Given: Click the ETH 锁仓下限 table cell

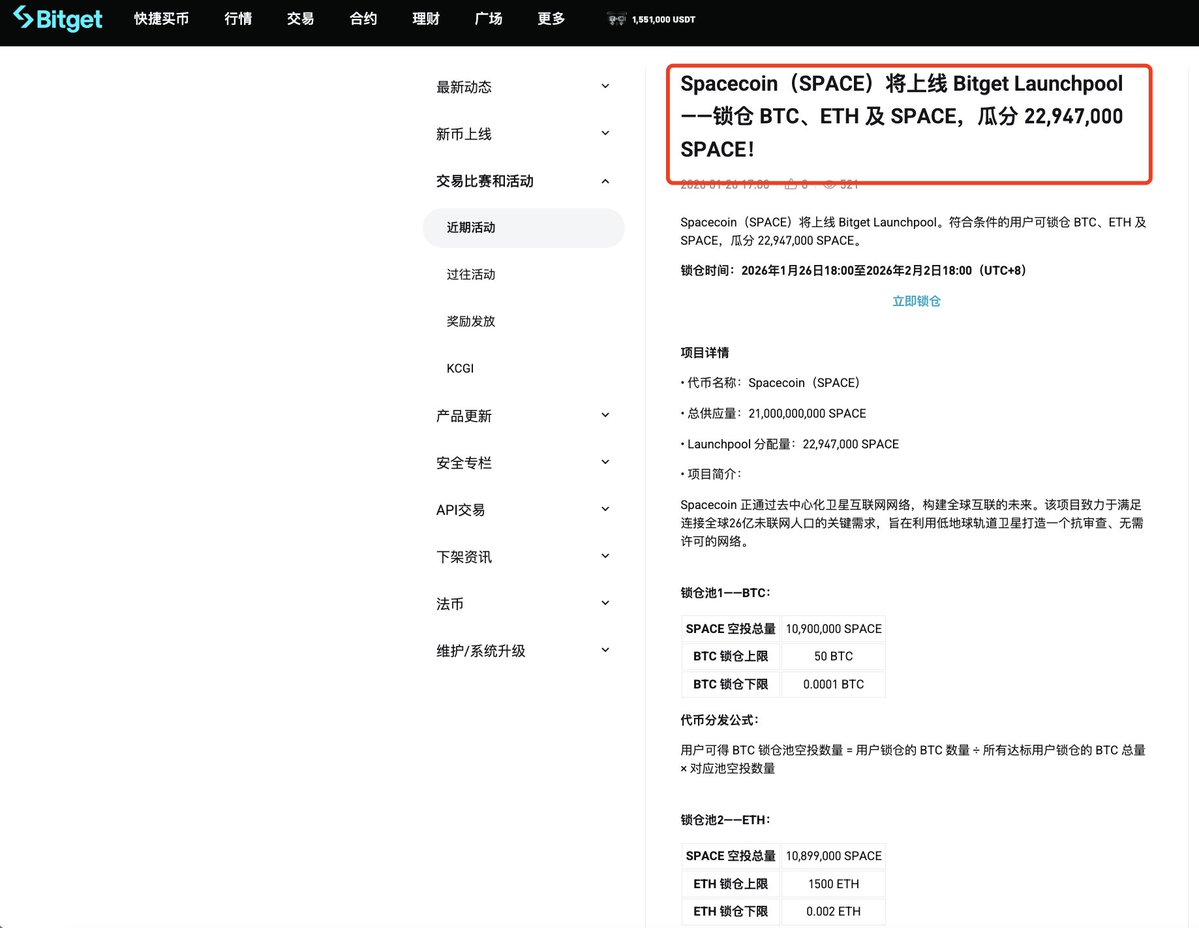Looking at the screenshot, I should (x=731, y=911).
